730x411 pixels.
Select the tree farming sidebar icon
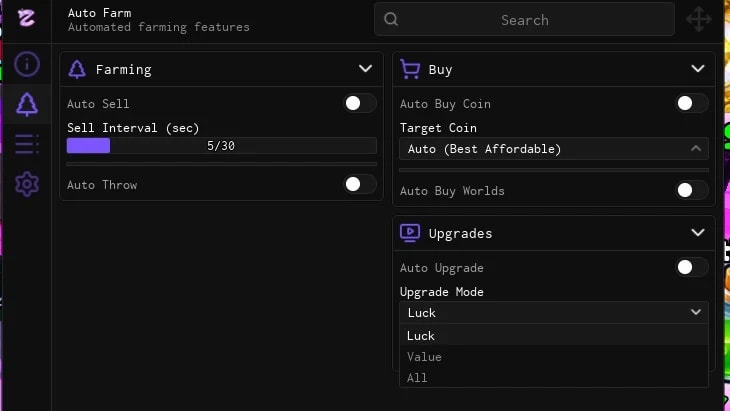click(27, 104)
